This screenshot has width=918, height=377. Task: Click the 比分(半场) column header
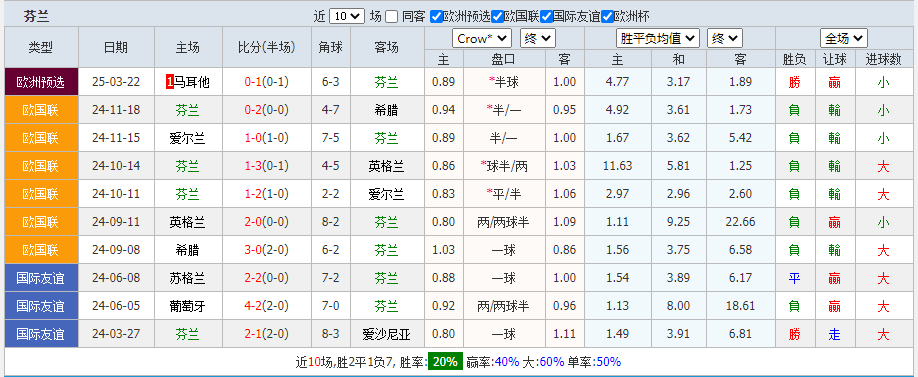point(266,47)
